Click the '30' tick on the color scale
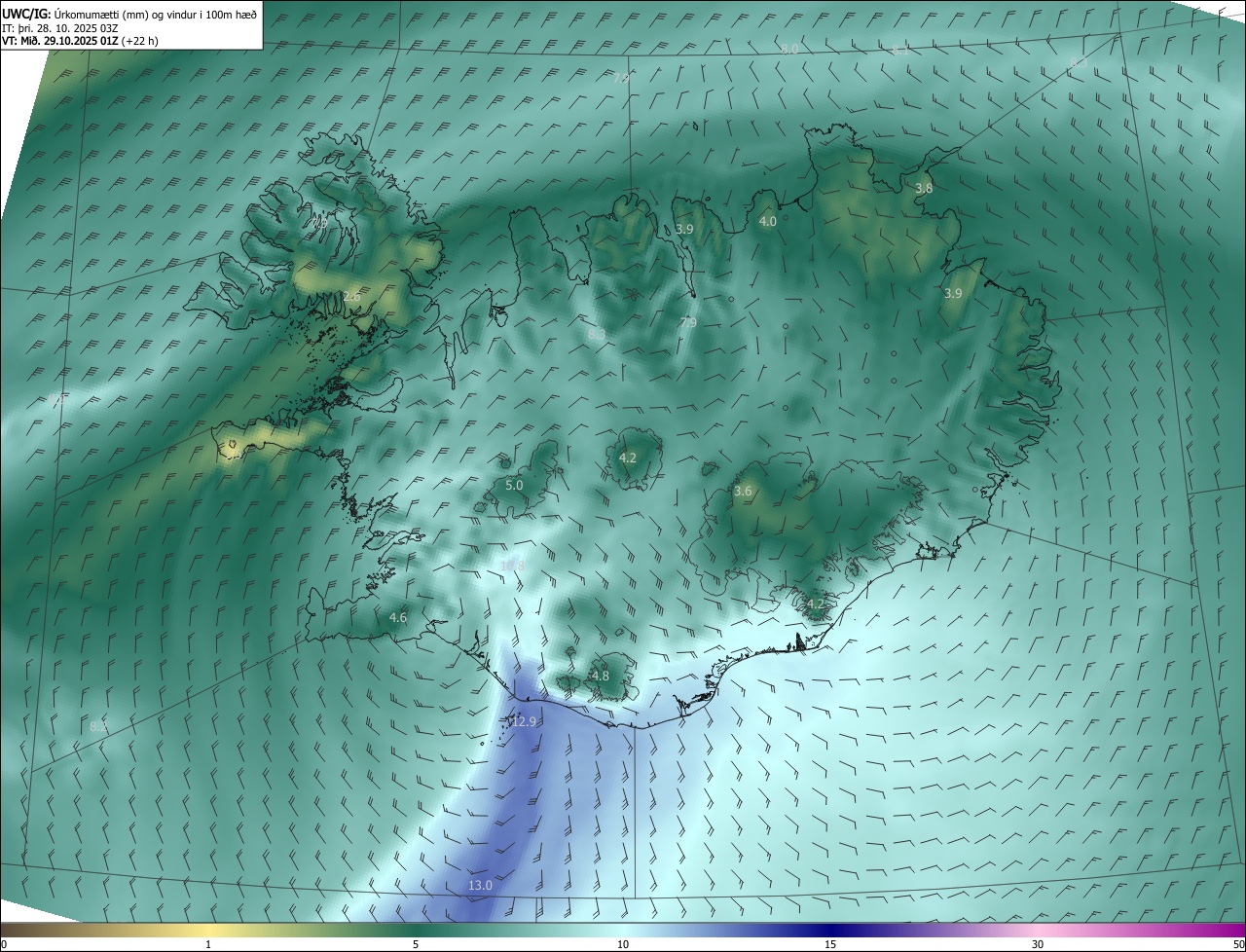This screenshot has width=1246, height=952. tap(1038, 944)
